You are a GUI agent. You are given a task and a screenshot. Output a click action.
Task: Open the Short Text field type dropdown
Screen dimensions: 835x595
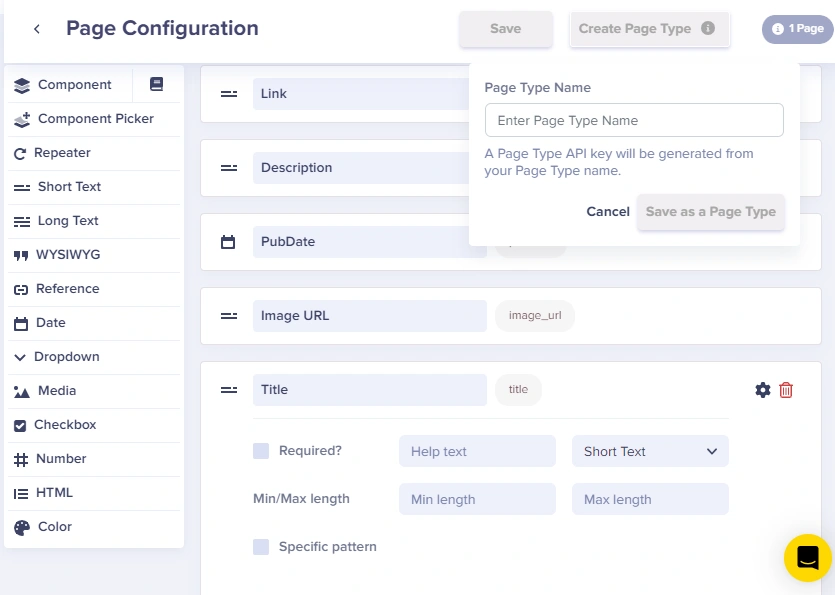650,451
